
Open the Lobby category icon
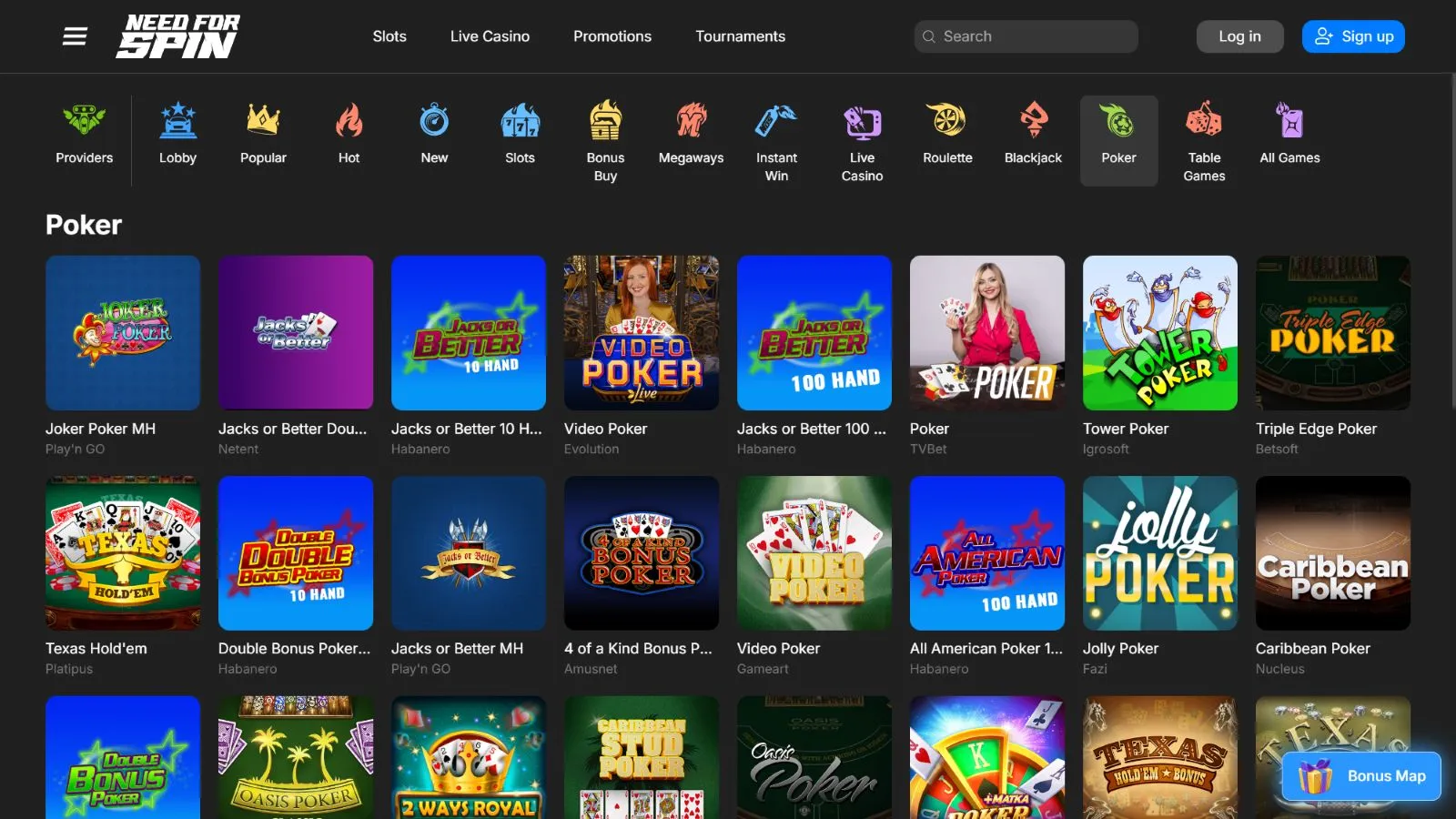click(177, 121)
